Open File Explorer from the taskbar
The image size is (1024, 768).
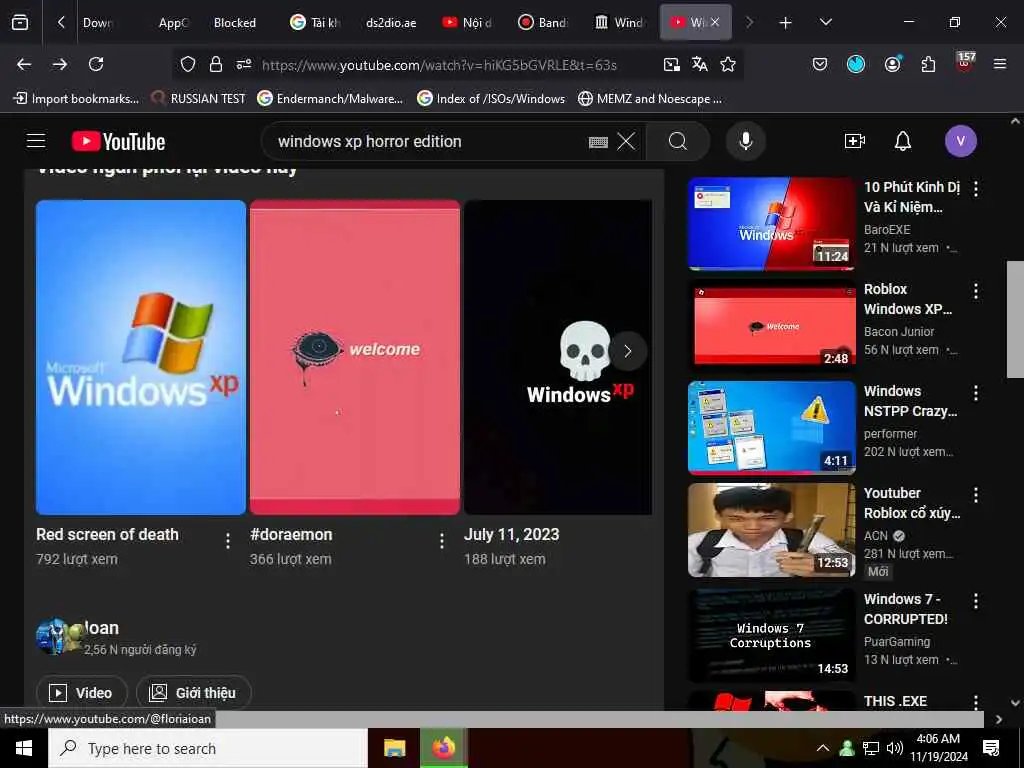394,748
